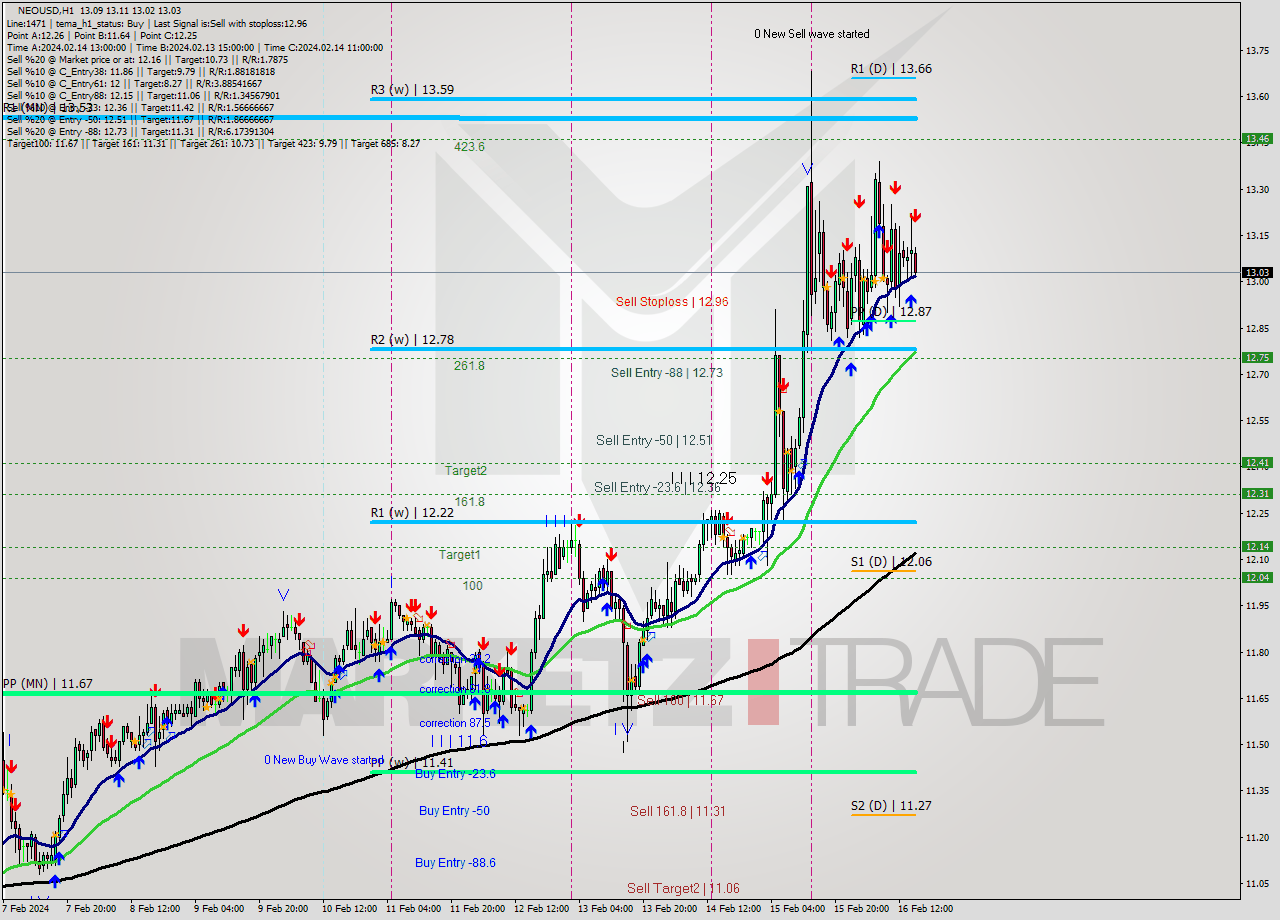
Task: Click the 'Target2' green label
Action: click(466, 471)
